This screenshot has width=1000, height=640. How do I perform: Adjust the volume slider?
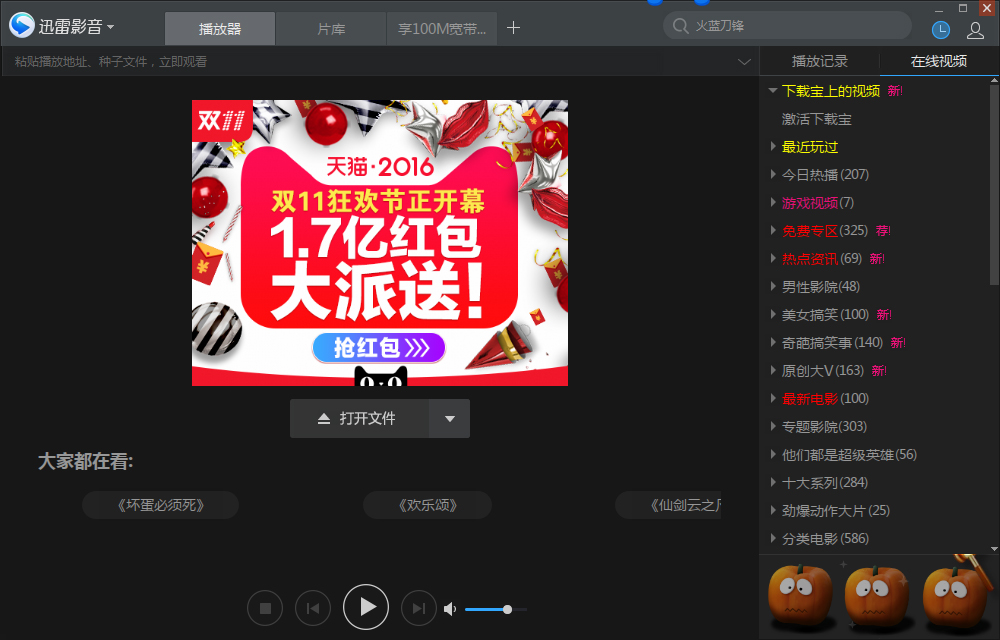496,609
